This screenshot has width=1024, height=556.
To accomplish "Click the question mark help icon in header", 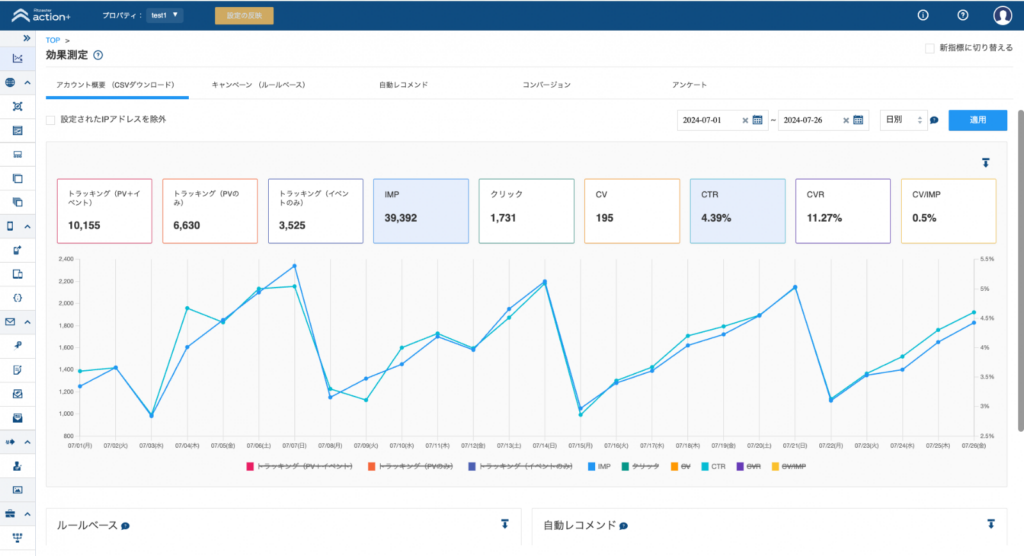I will click(963, 15).
